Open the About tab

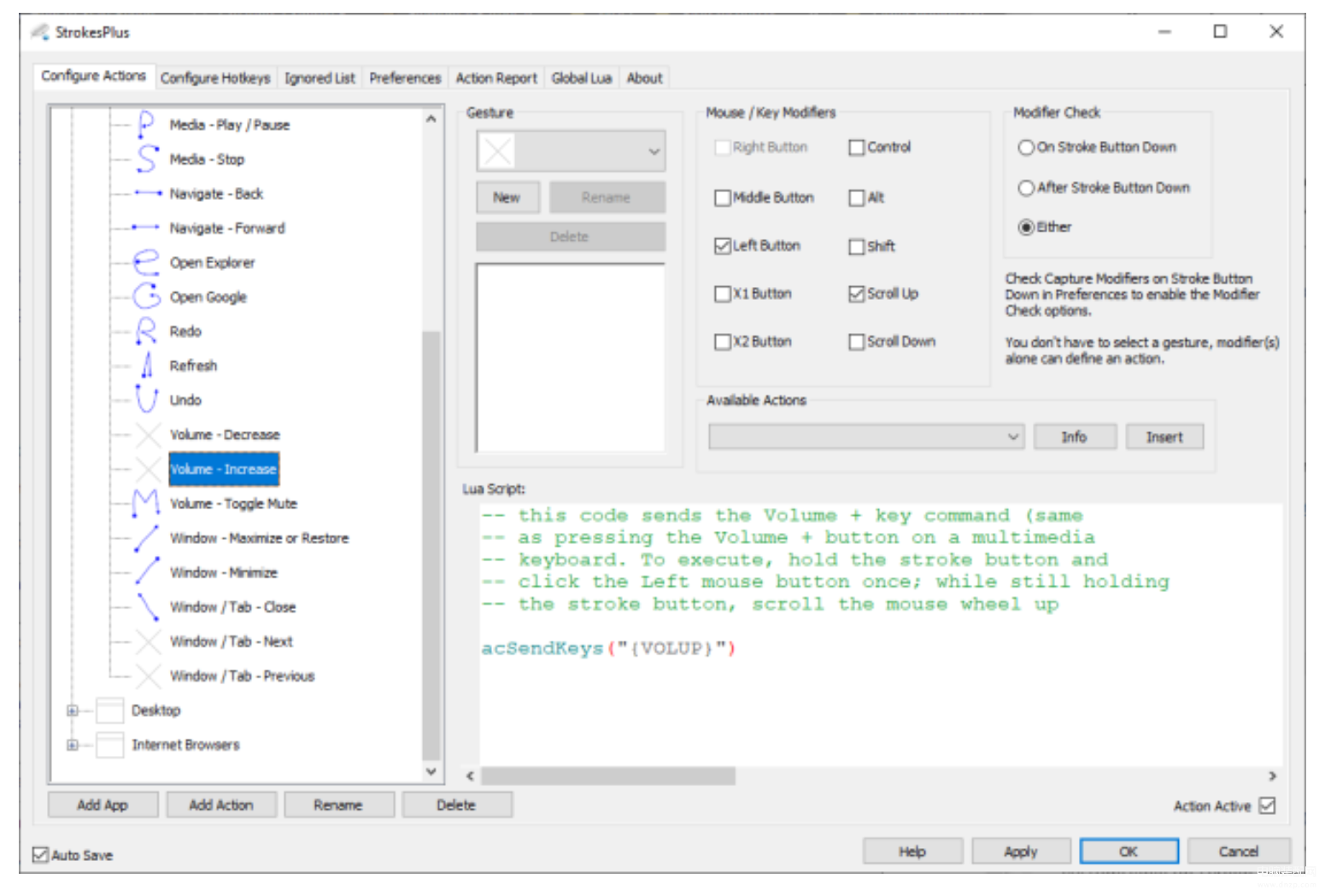click(645, 78)
